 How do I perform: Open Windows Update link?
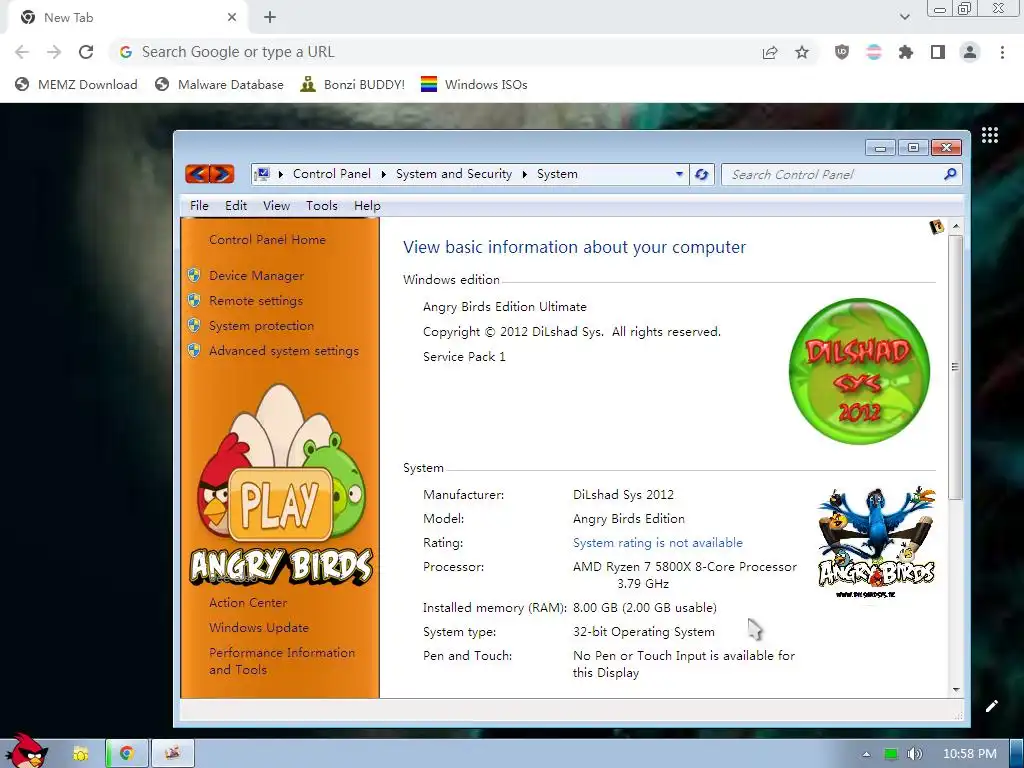pos(259,628)
